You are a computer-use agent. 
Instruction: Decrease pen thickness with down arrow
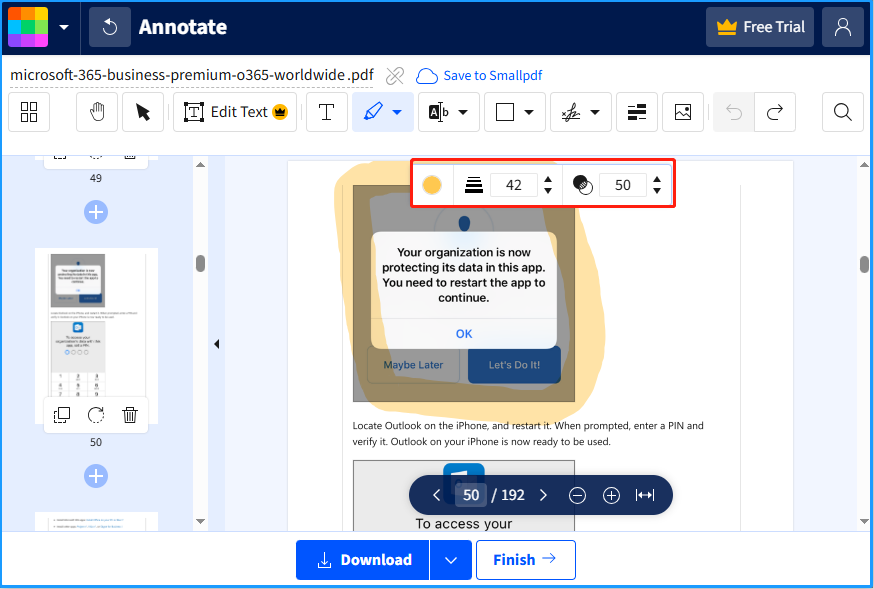click(548, 191)
